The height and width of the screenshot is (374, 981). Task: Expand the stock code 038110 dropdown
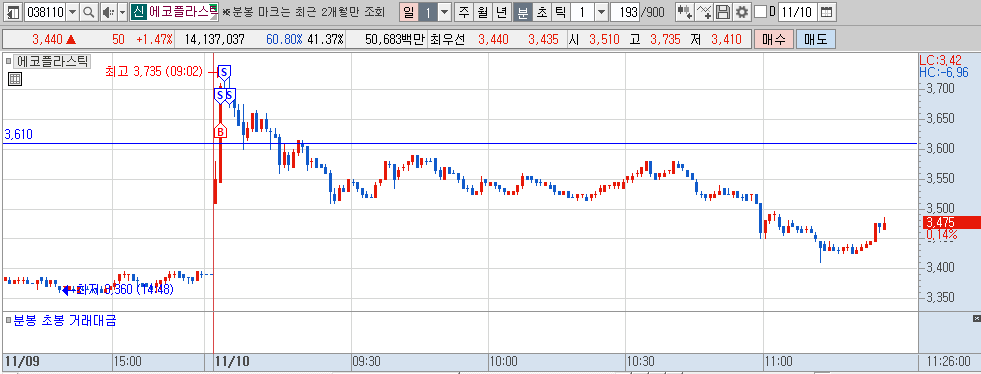click(x=73, y=12)
